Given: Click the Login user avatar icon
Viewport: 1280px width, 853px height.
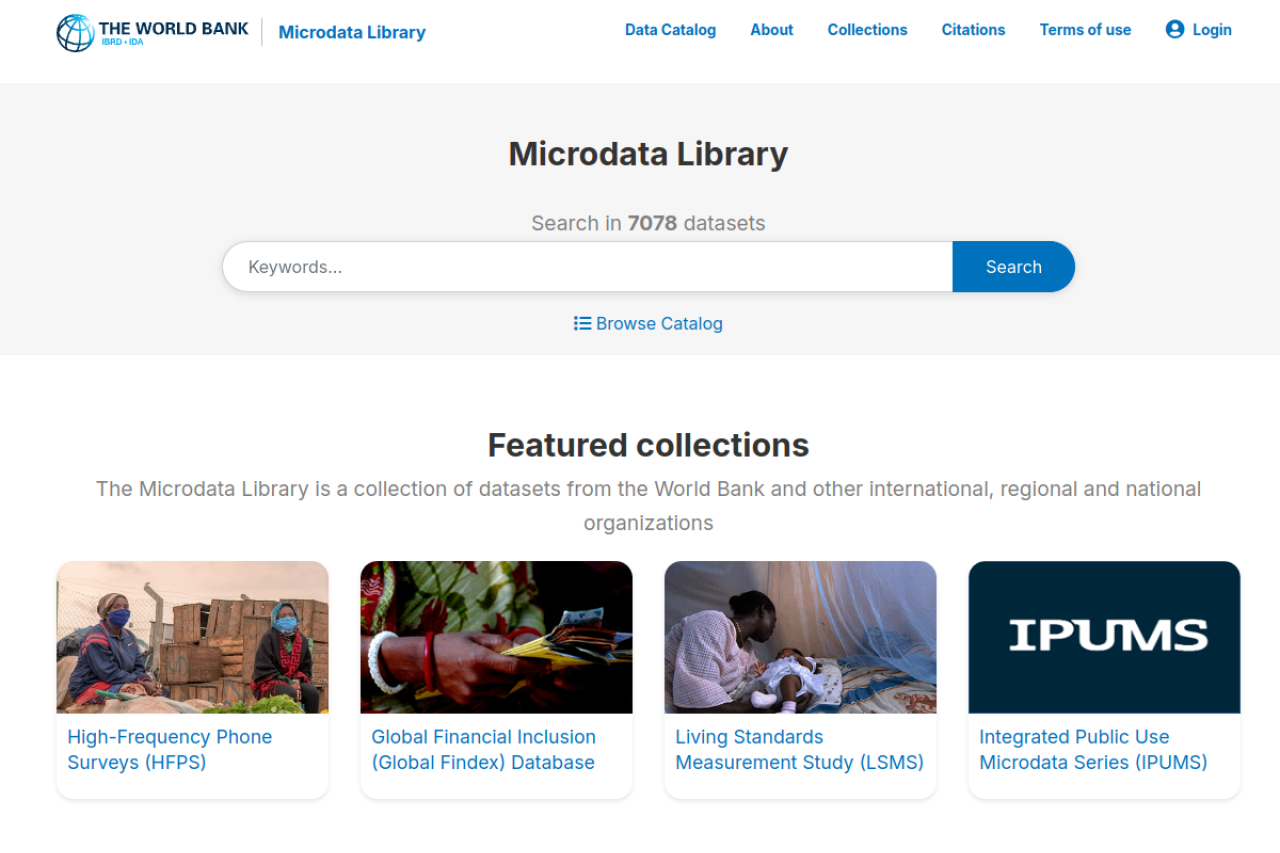Looking at the screenshot, I should pyautogui.click(x=1175, y=29).
